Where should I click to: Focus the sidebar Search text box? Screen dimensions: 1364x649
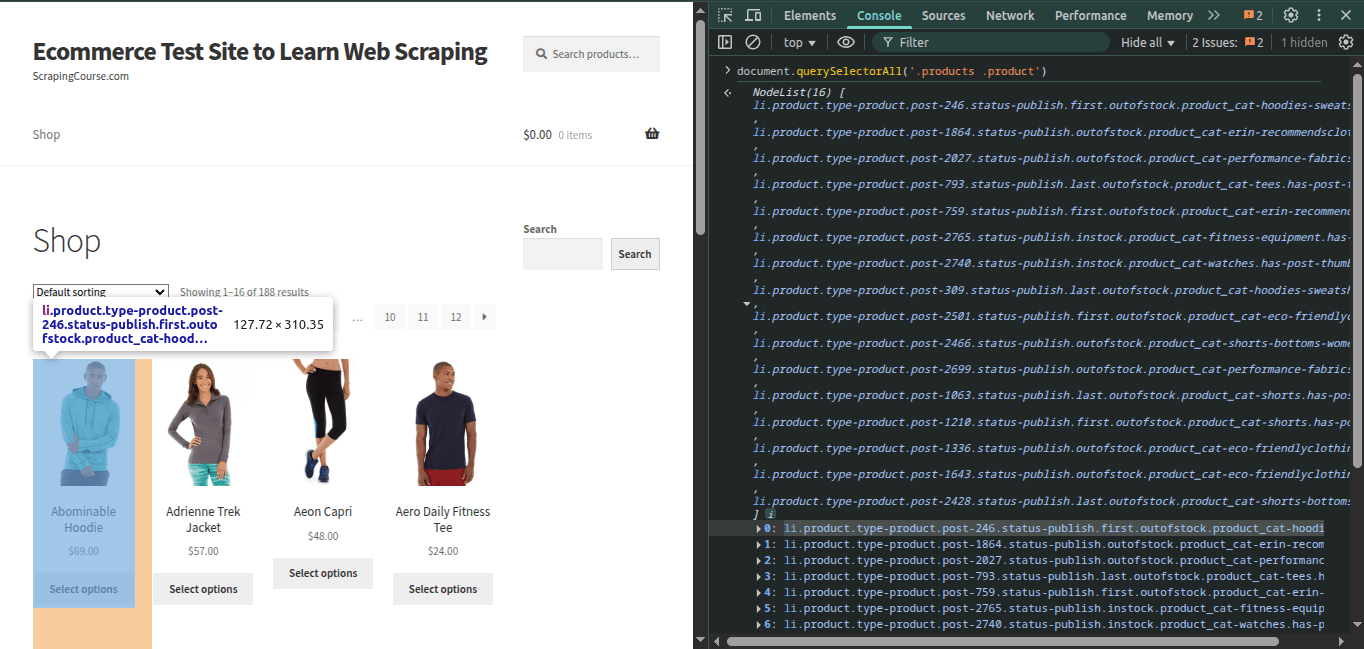click(x=563, y=254)
